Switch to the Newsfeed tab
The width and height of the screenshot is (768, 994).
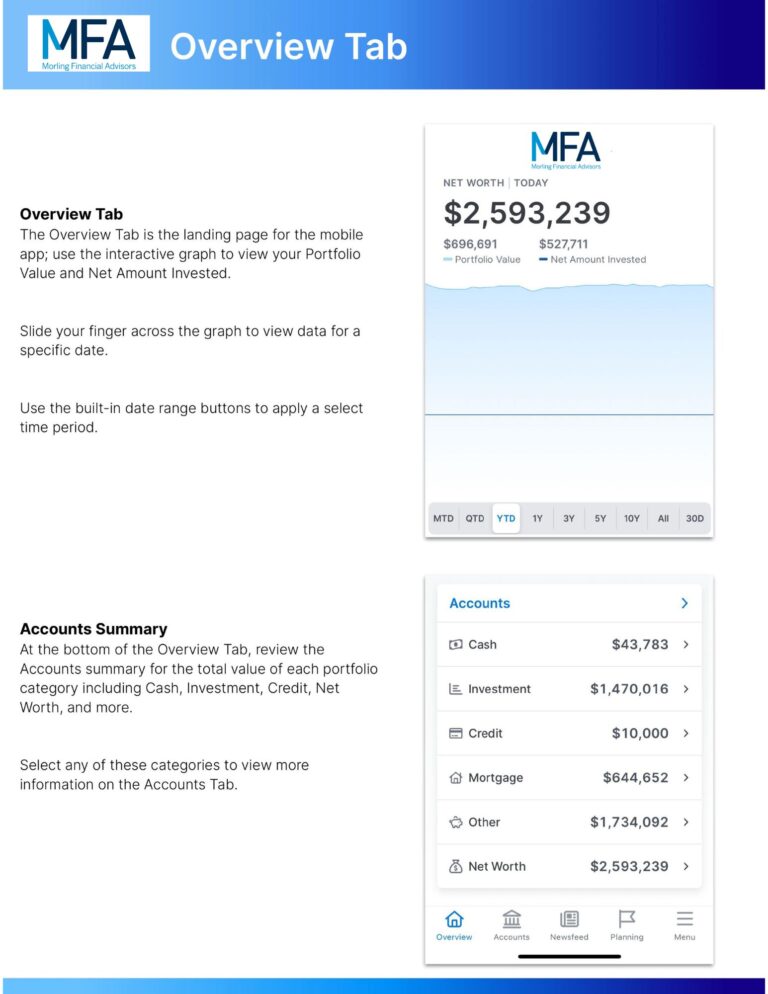[569, 927]
